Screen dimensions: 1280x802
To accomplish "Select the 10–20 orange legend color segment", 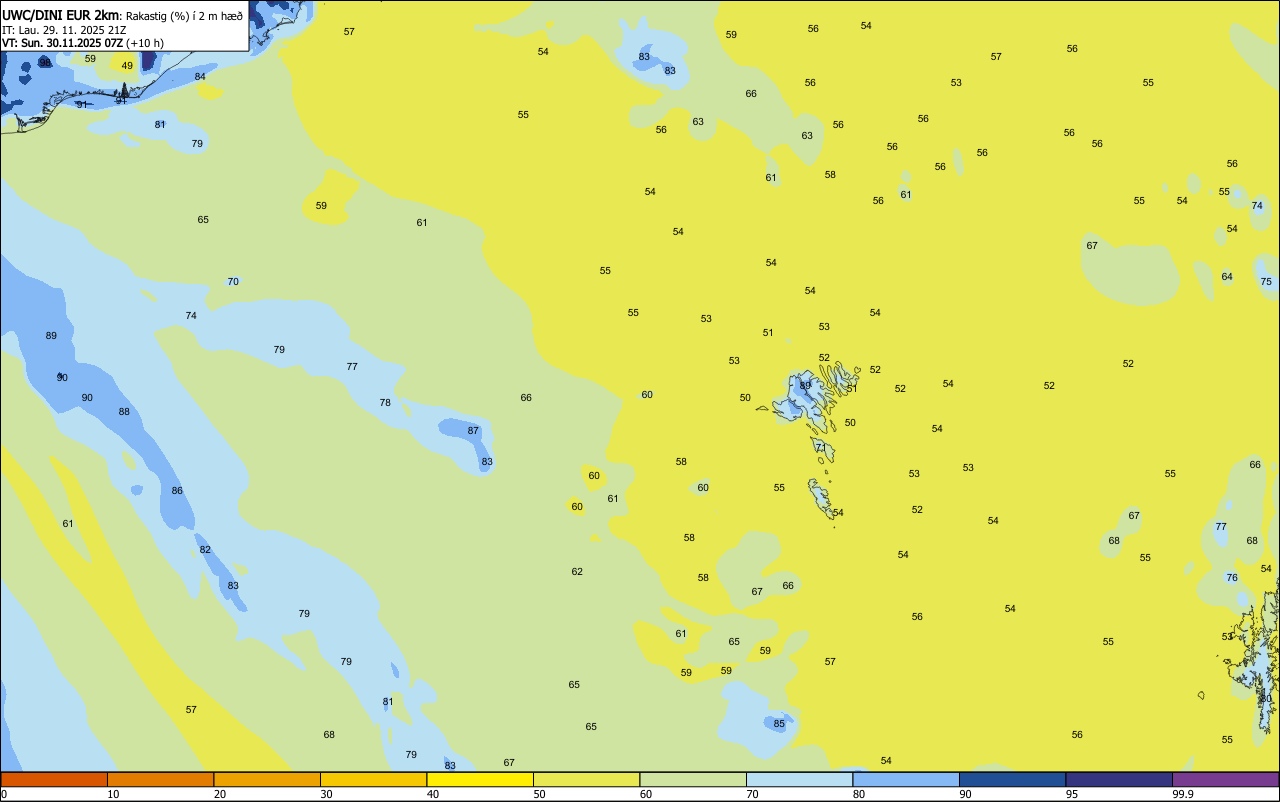I will pos(160,779).
